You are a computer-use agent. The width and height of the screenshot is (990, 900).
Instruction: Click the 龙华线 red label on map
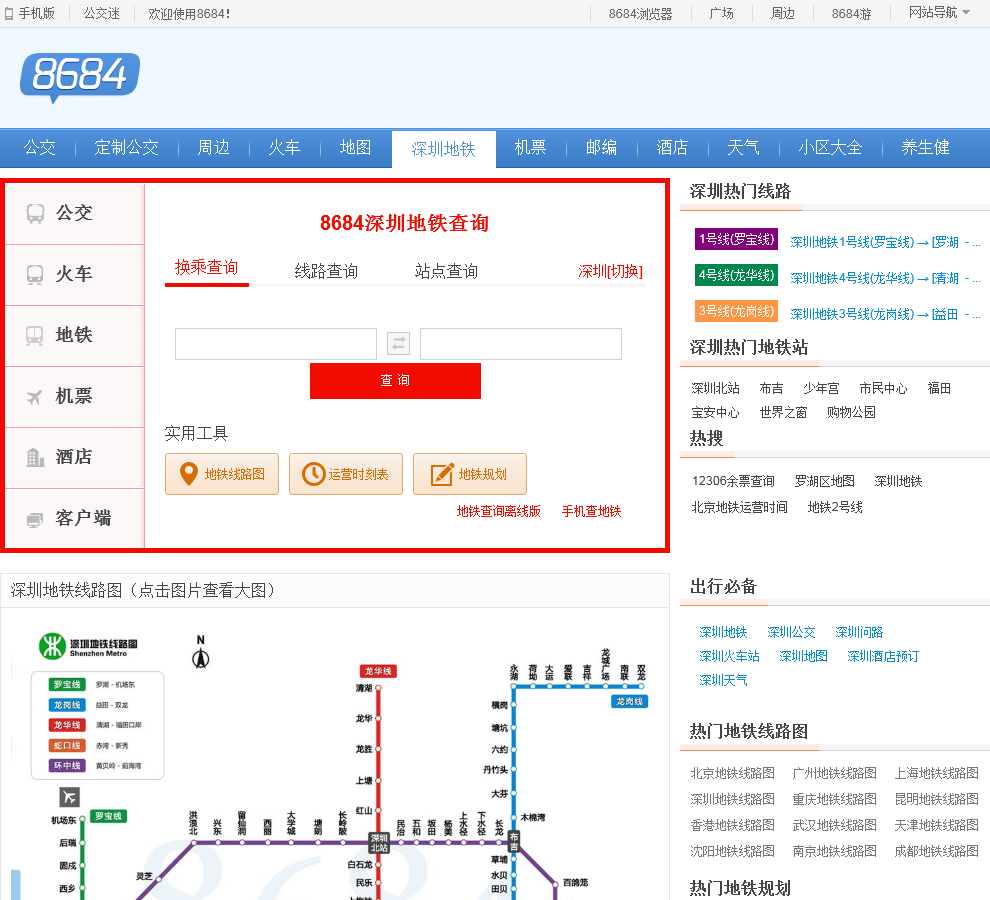(x=378, y=671)
